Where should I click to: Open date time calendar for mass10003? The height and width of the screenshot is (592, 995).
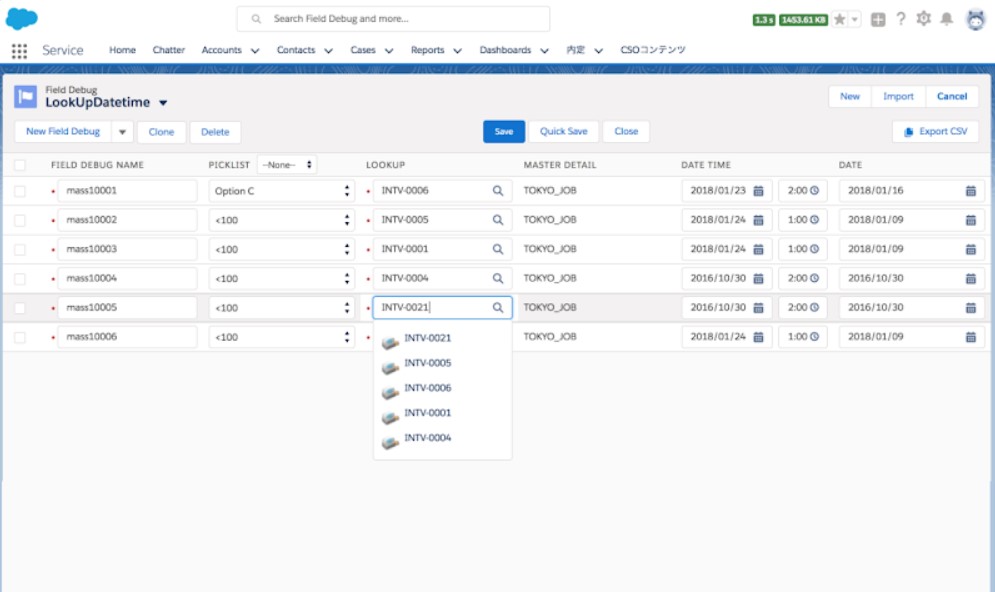click(x=758, y=249)
